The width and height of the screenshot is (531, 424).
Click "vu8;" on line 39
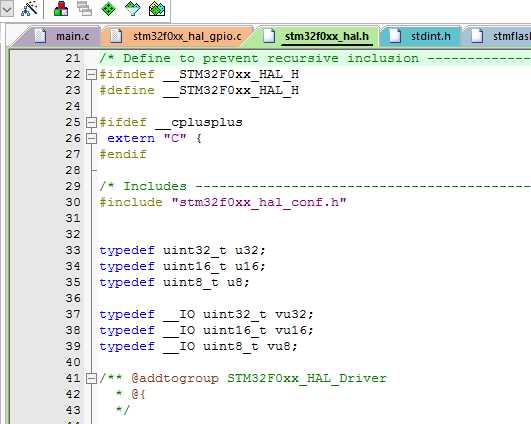282,346
